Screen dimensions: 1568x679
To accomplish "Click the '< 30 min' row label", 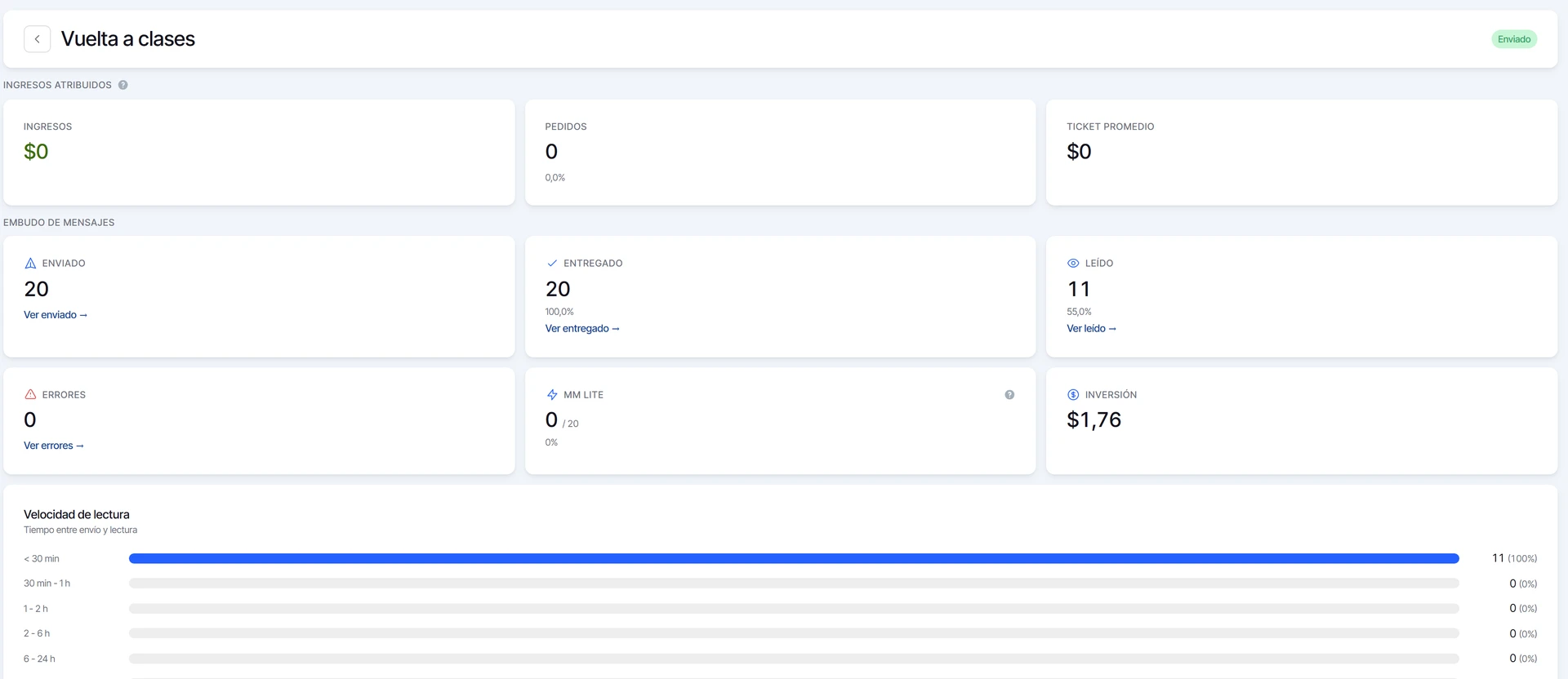I will click(x=42, y=559).
